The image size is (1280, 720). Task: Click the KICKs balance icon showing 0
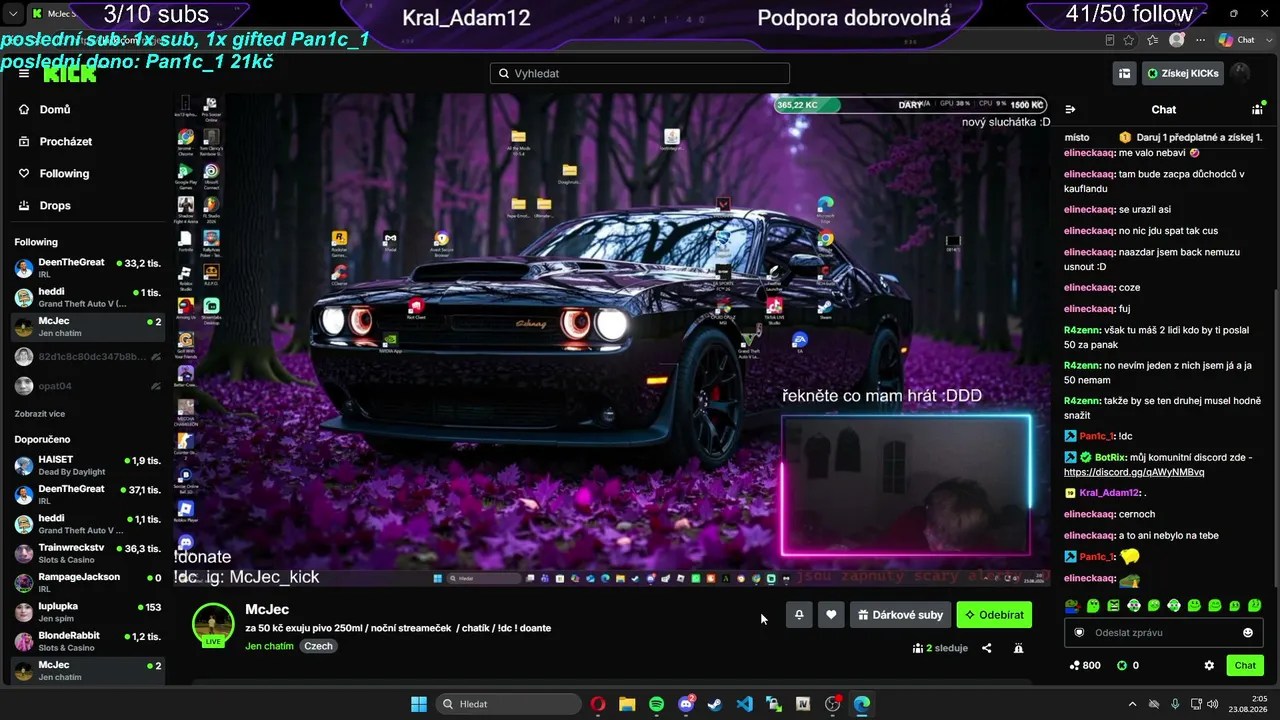[x=1128, y=665]
